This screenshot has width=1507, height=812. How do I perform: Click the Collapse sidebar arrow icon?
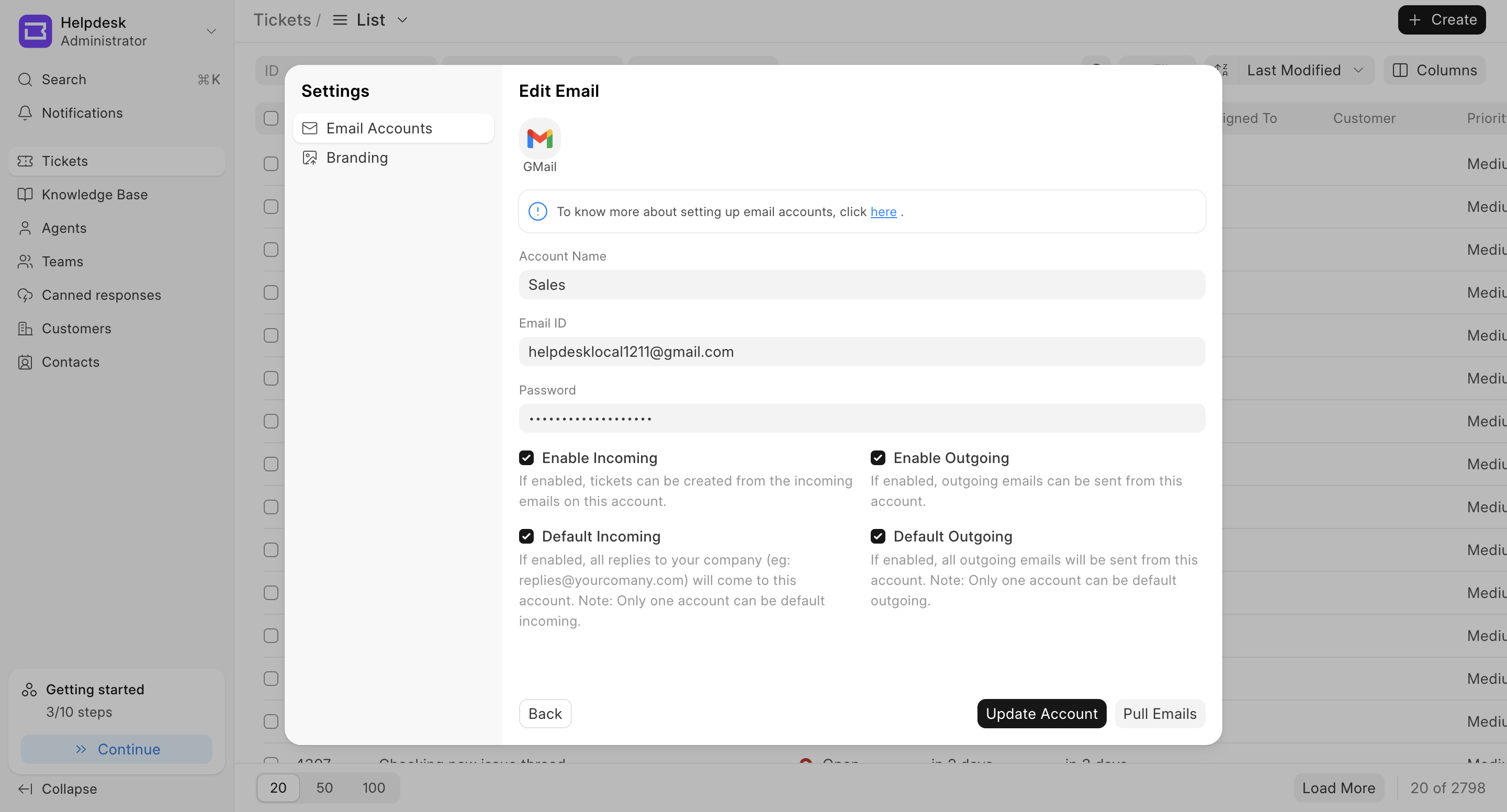point(25,788)
